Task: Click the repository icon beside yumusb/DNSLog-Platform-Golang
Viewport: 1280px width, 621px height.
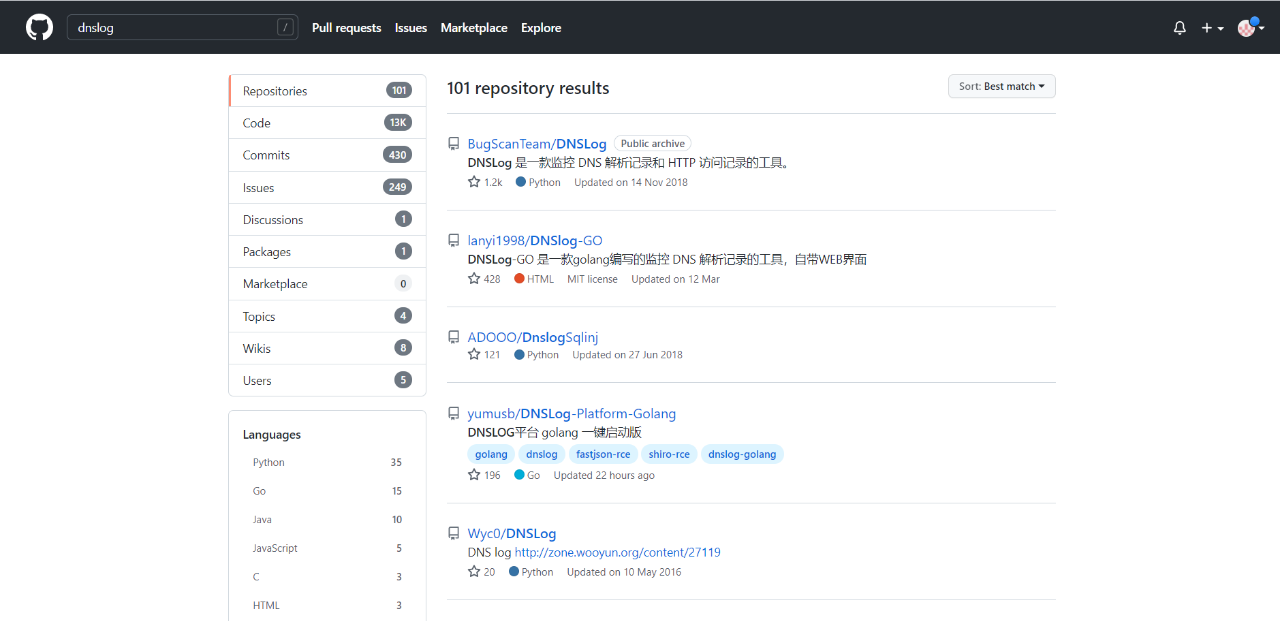Action: coord(454,414)
